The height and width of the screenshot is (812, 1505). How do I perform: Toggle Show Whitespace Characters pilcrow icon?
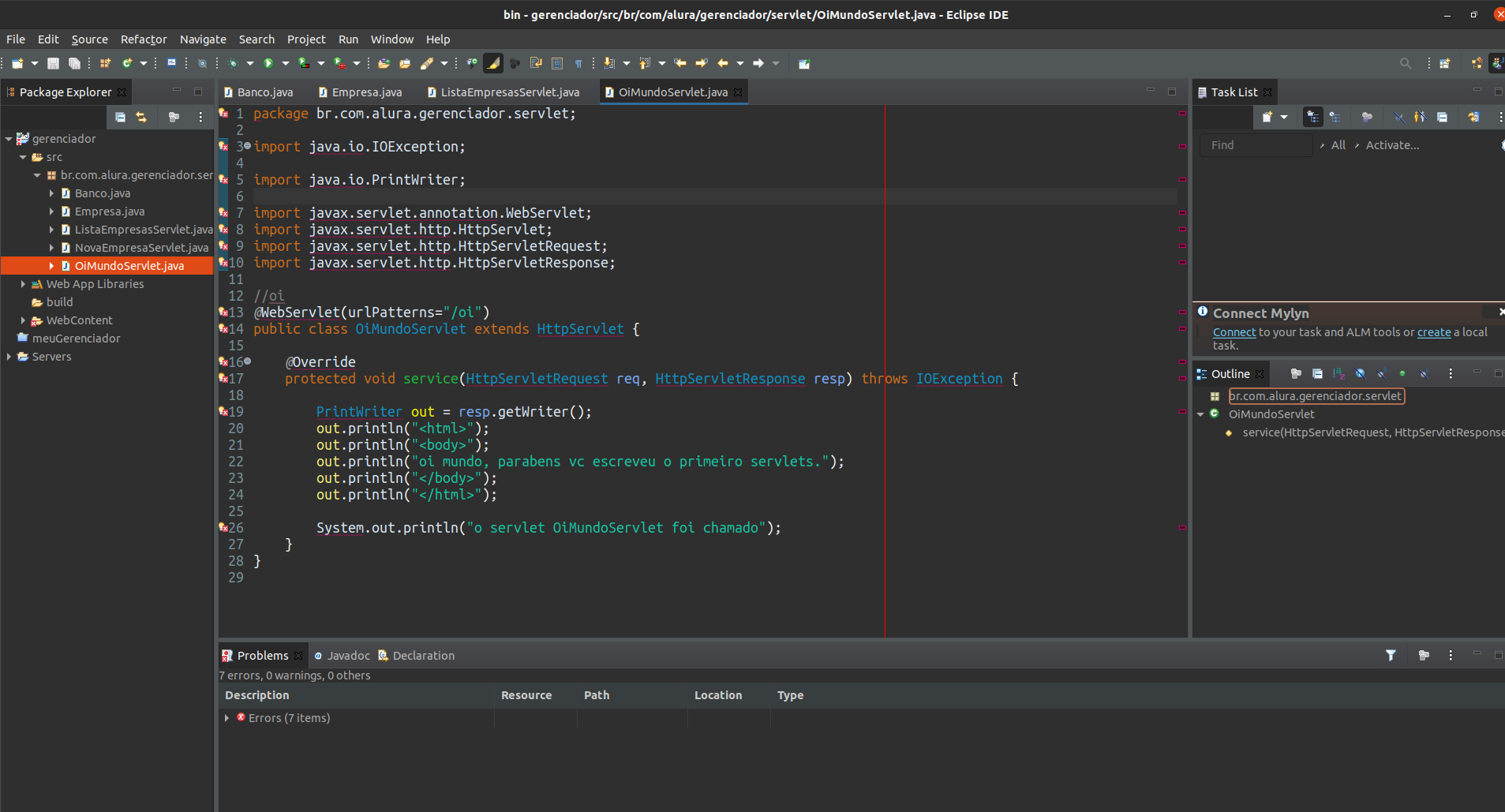(x=578, y=63)
